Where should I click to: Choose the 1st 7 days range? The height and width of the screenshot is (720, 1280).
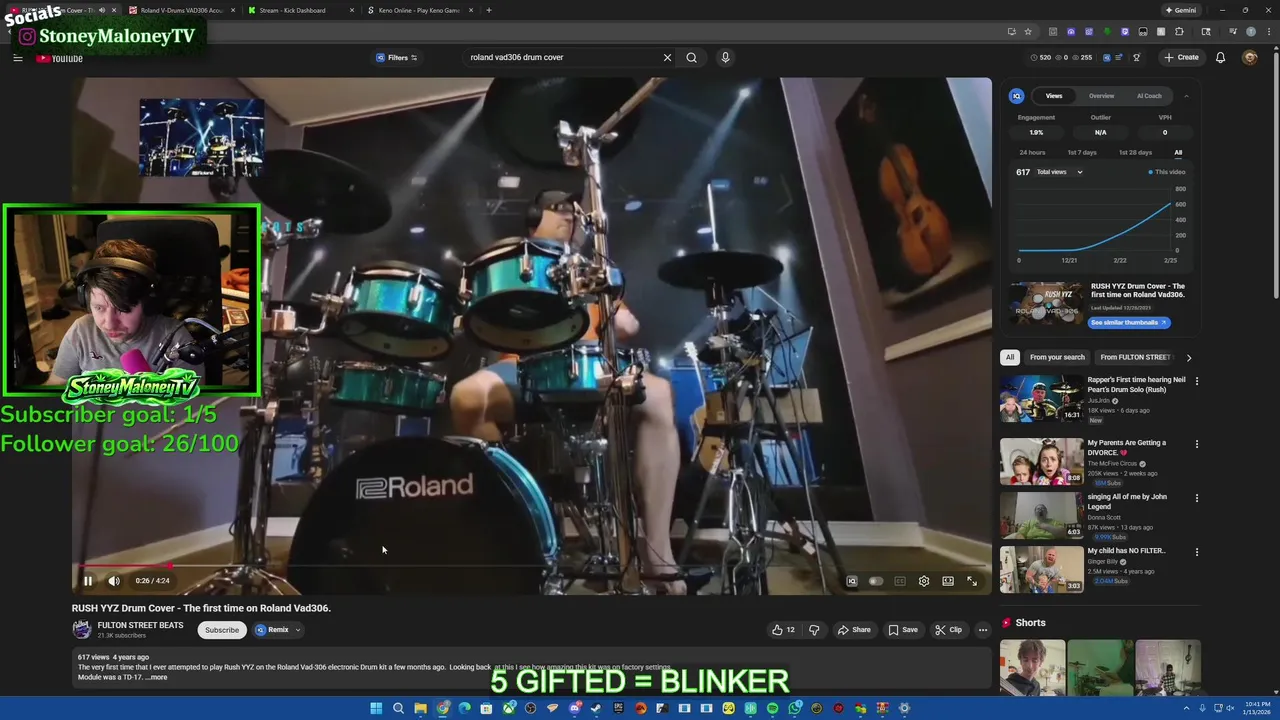pyautogui.click(x=1082, y=152)
